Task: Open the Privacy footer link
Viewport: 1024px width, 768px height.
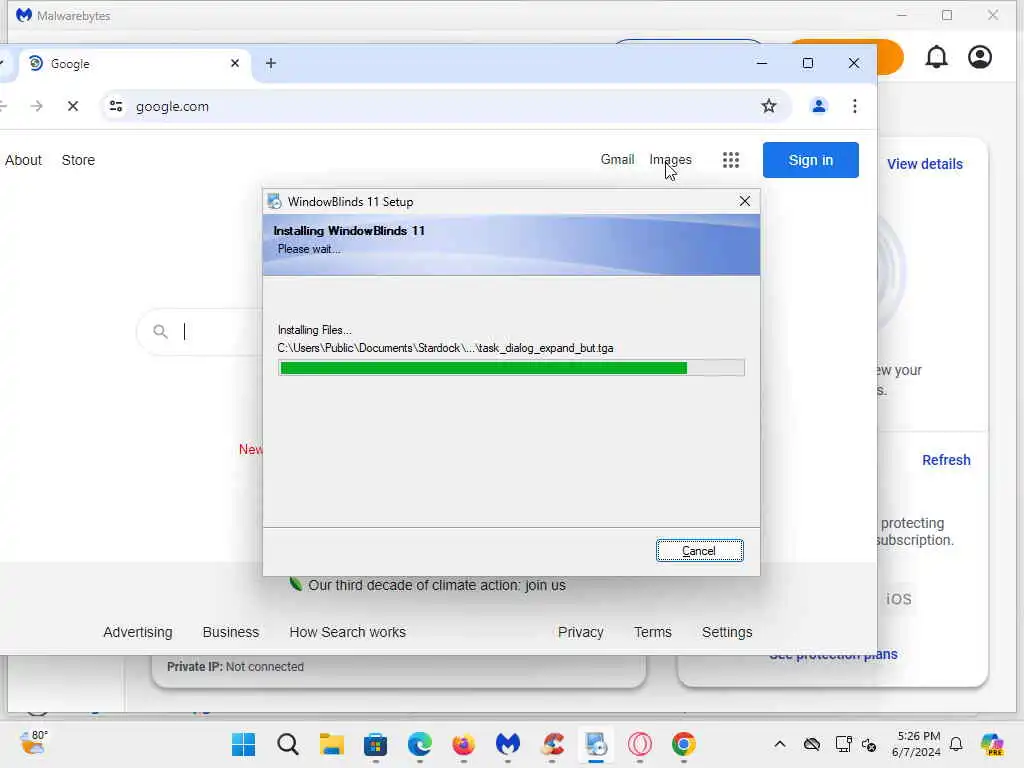Action: tap(581, 632)
